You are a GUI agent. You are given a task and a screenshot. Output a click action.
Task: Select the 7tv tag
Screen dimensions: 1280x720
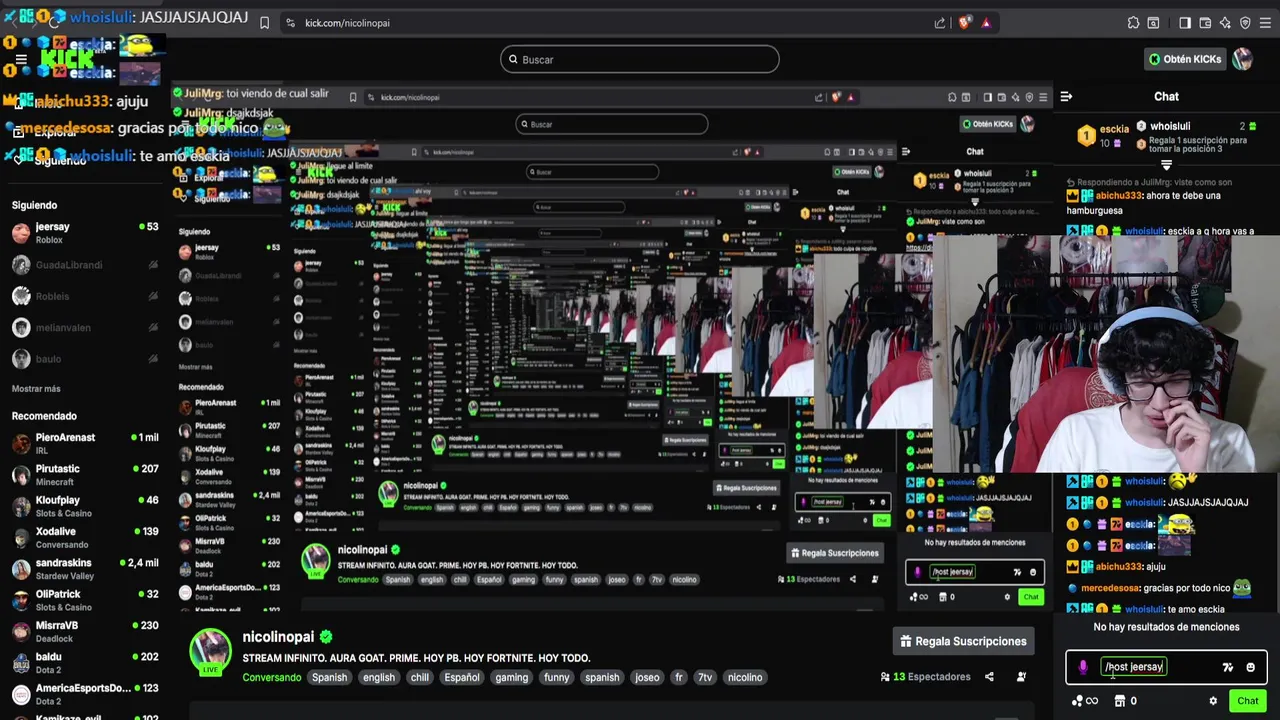coord(705,677)
